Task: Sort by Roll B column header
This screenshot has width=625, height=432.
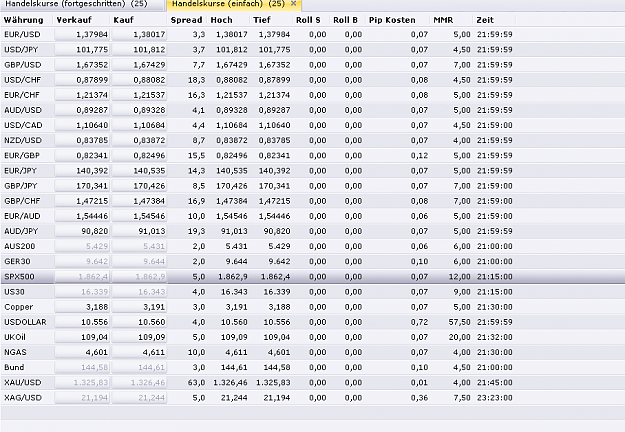Action: 348,20
